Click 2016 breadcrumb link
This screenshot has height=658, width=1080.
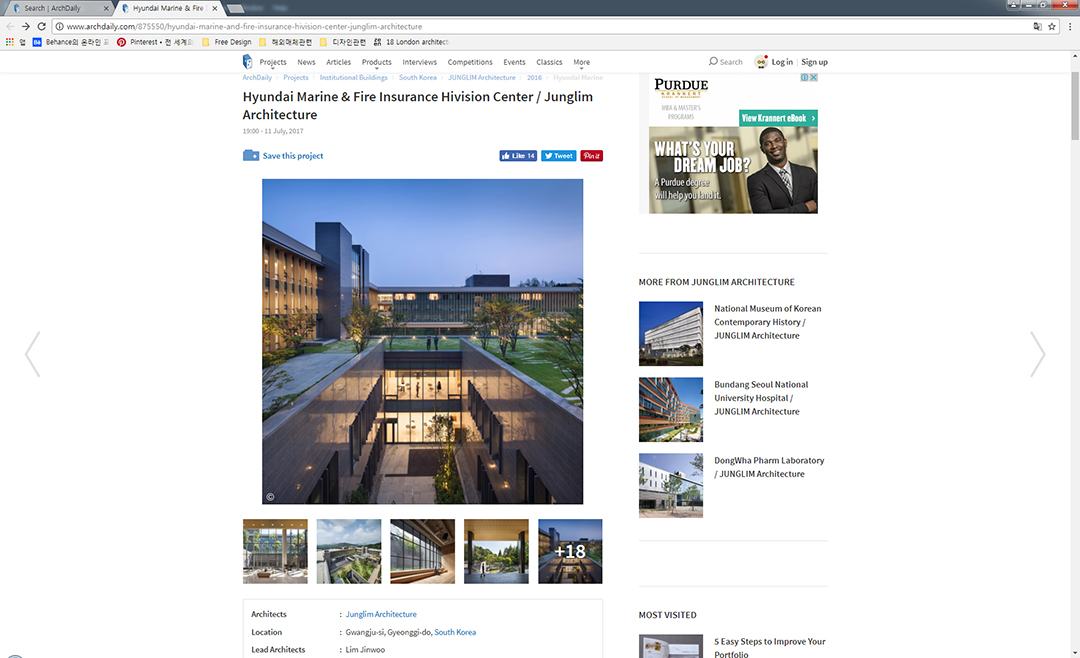534,78
